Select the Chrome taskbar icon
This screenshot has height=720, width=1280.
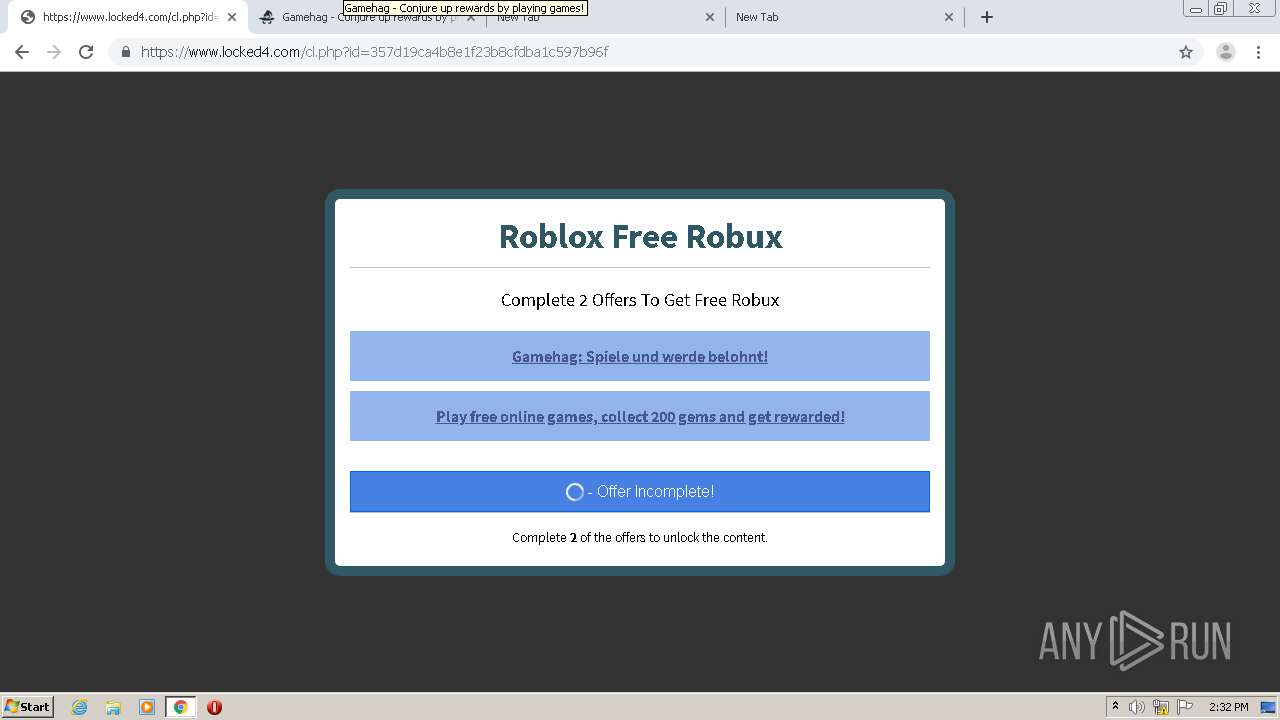[180, 707]
